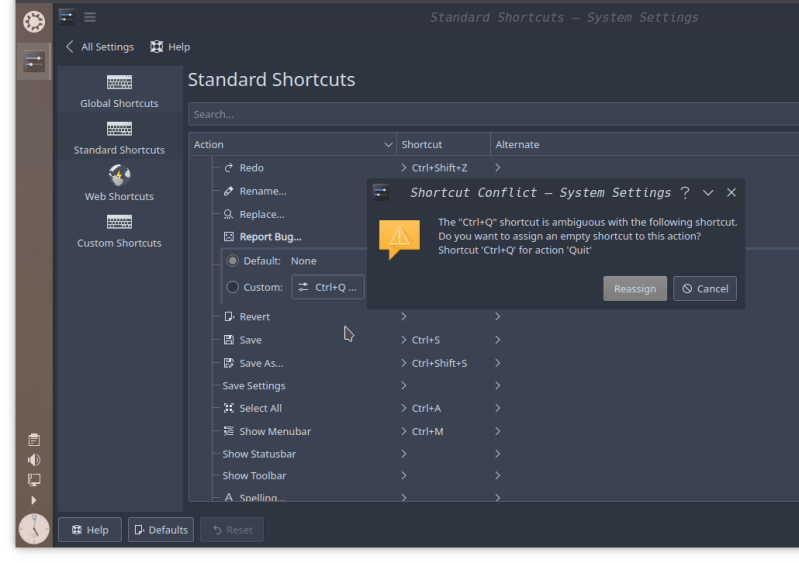799x563 pixels.
Task: Click the bottom Help button
Action: (90, 530)
